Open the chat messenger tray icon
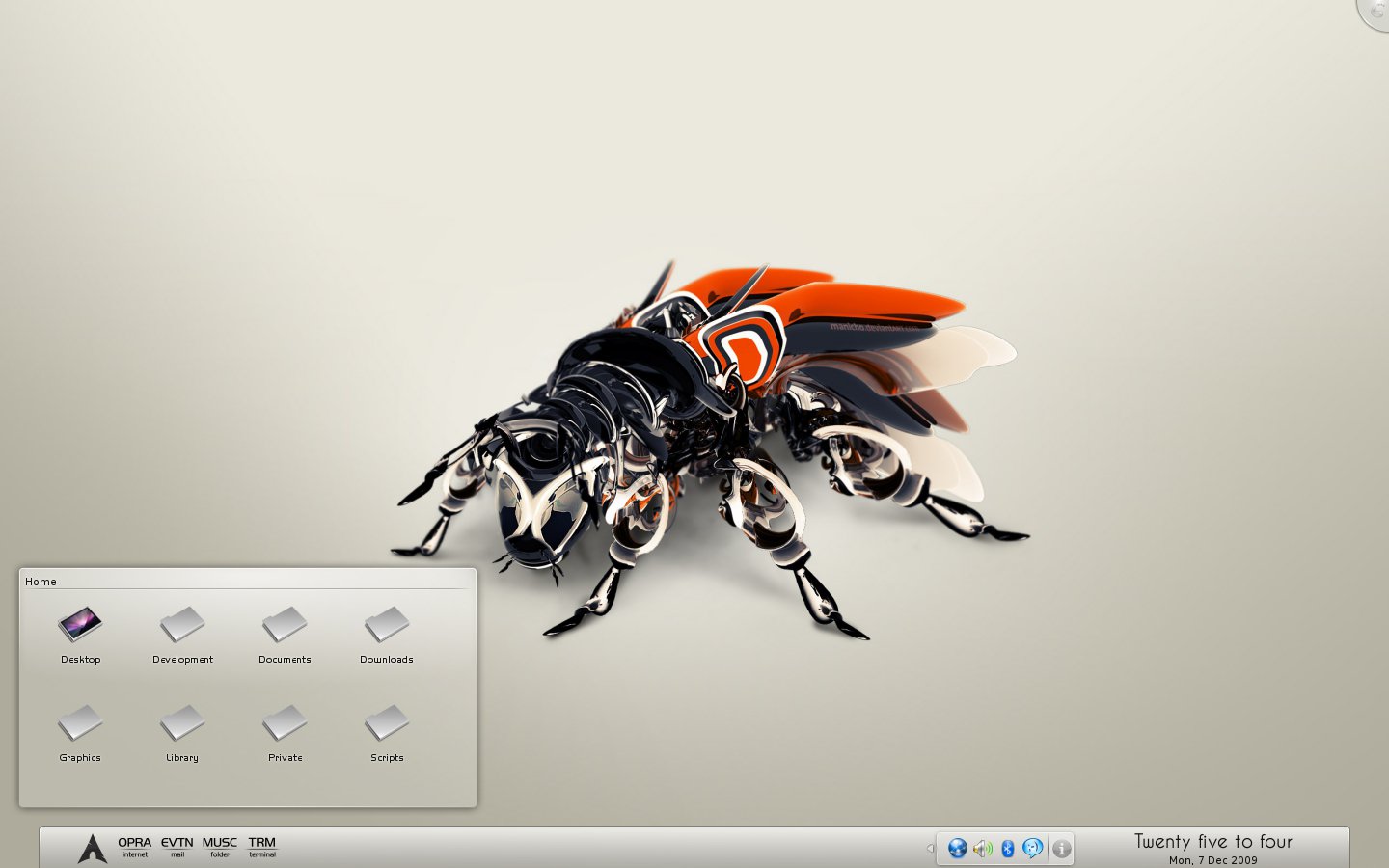 (x=1033, y=849)
